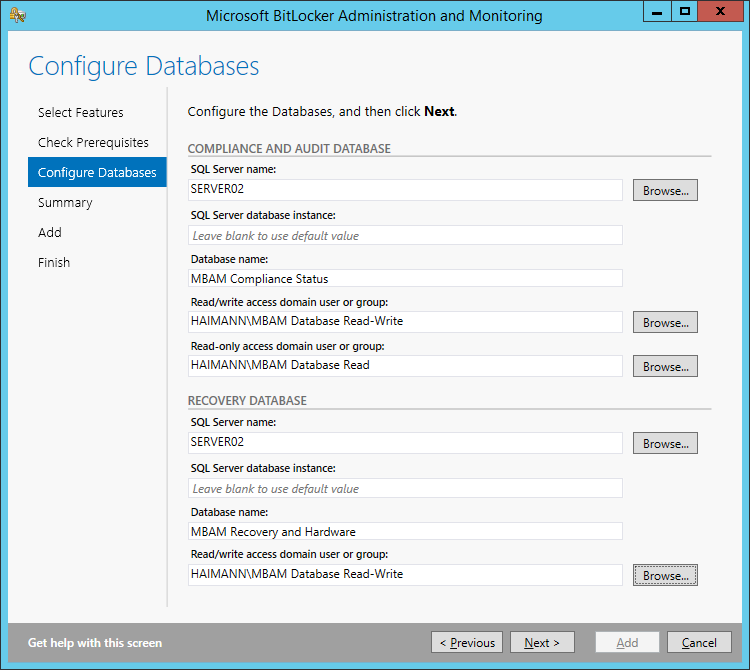Screen dimensions: 750x670
Task: Cancel the setup wizard
Action: 699,642
